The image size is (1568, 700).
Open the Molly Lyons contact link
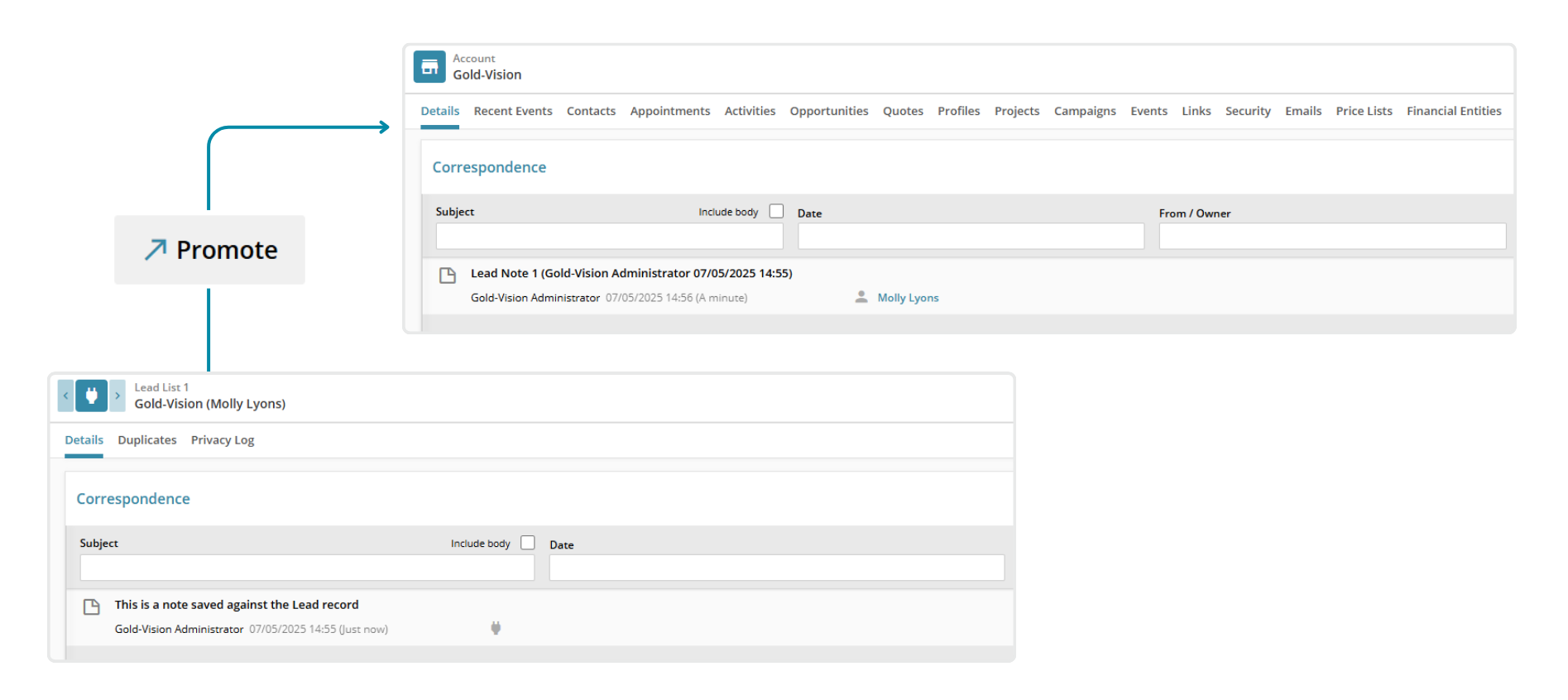click(908, 298)
